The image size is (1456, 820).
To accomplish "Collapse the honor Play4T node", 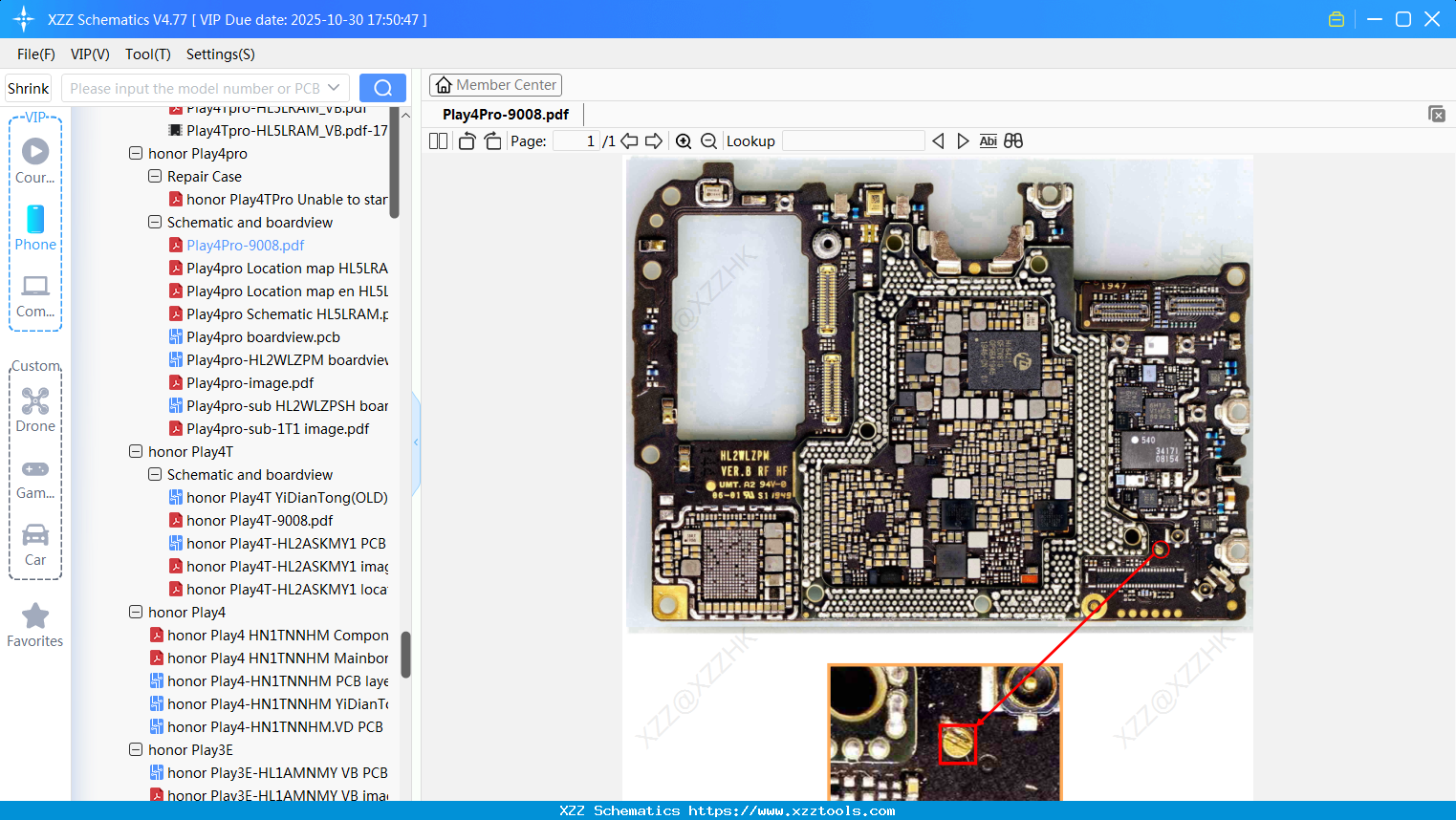I will (x=136, y=451).
